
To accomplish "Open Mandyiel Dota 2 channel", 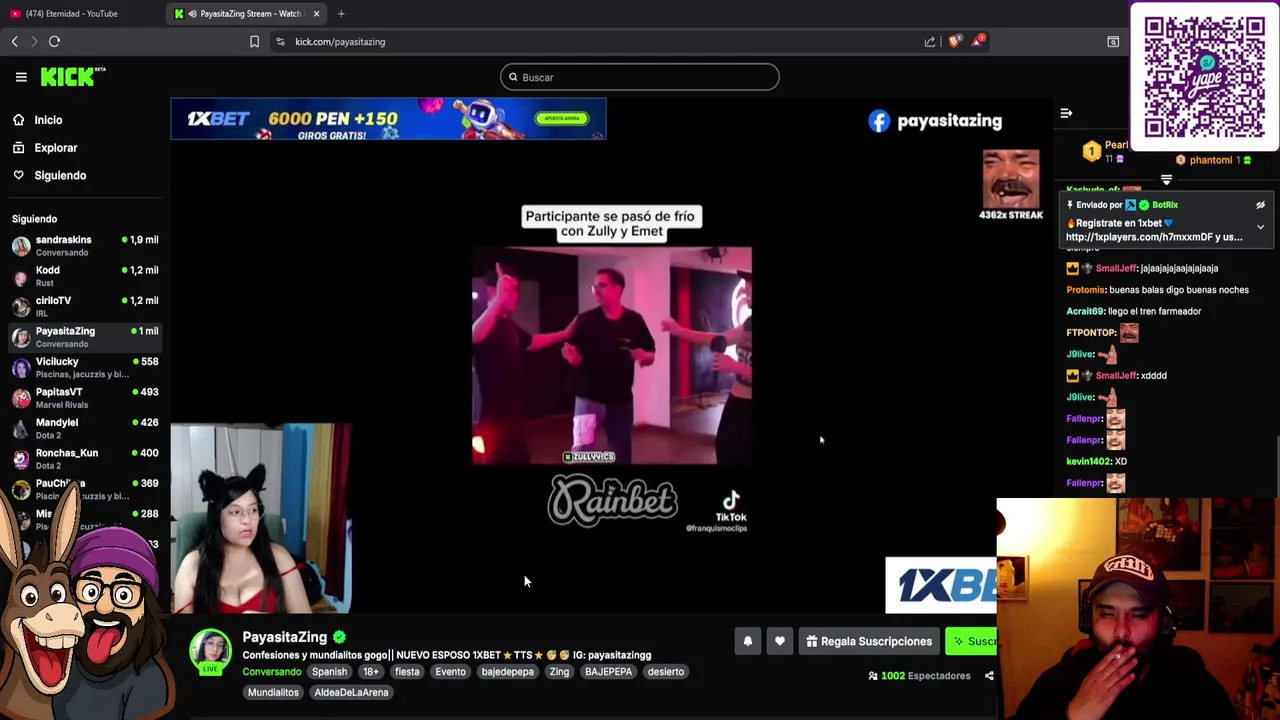I will click(85, 428).
